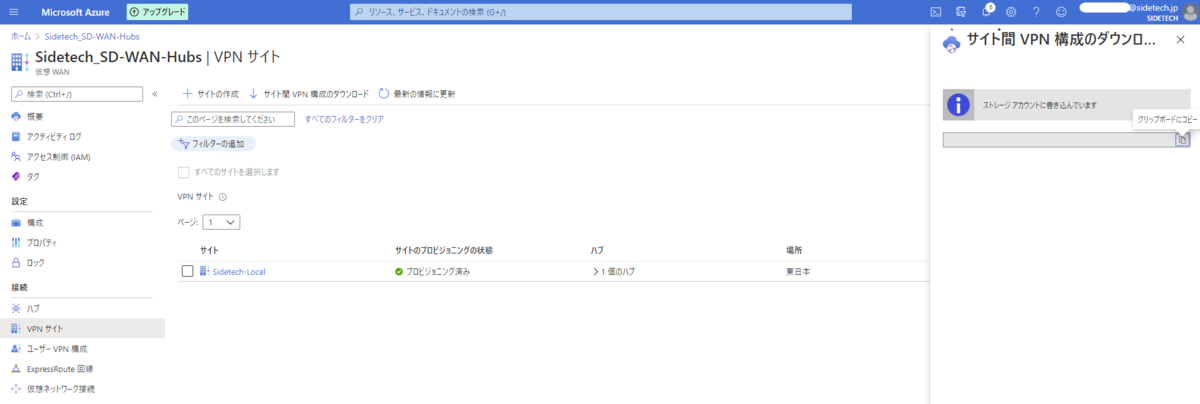Click the blue info icon in notification banner
This screenshot has width=1200, height=404.
click(x=958, y=104)
